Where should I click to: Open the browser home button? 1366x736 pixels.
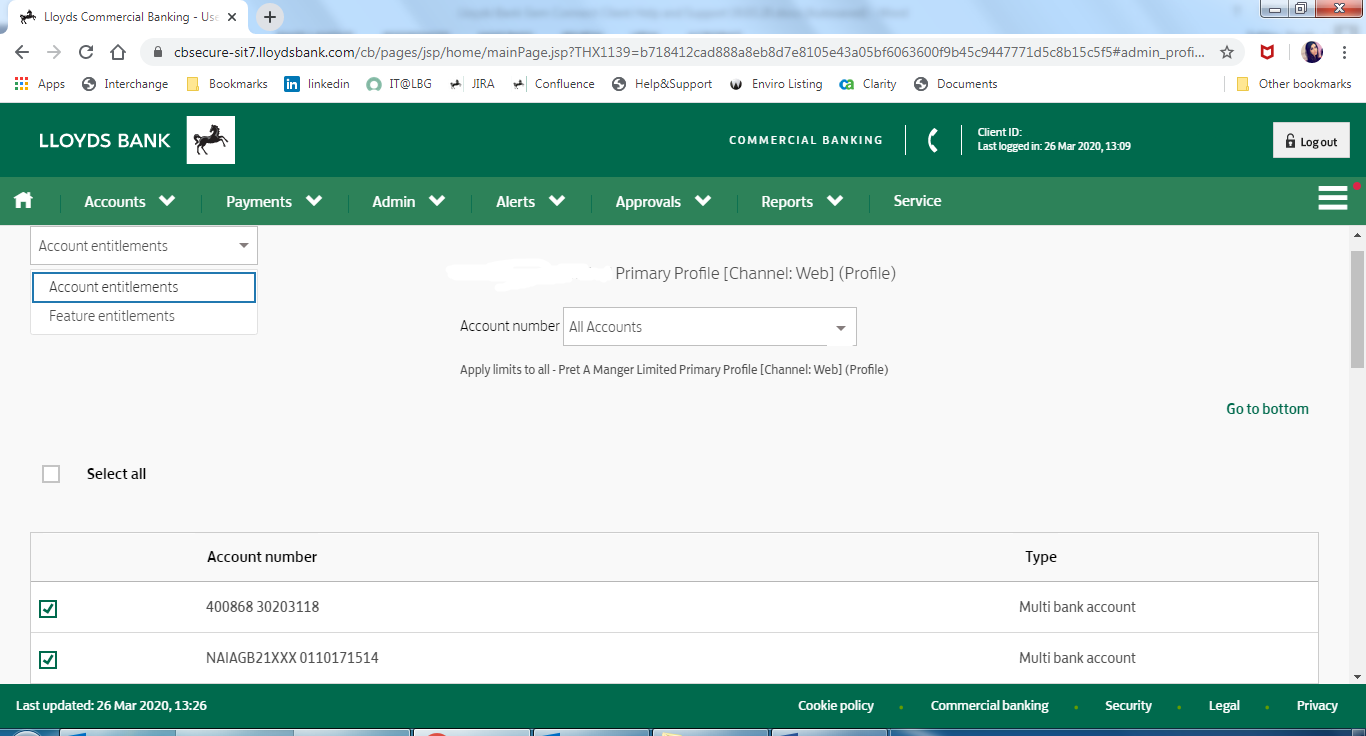[118, 52]
